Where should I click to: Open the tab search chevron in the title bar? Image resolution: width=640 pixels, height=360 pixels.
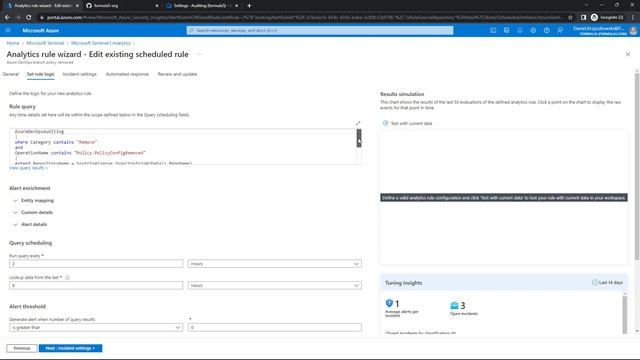(x=586, y=5)
